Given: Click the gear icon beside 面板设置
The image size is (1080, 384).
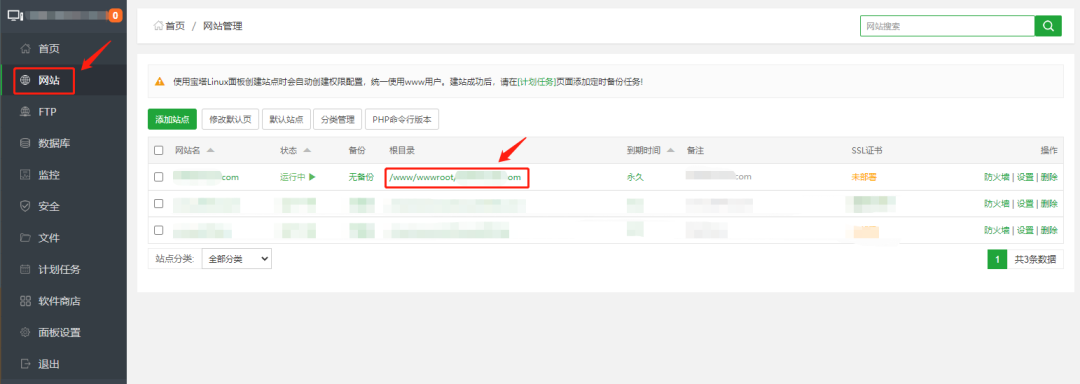Looking at the screenshot, I should tap(25, 332).
